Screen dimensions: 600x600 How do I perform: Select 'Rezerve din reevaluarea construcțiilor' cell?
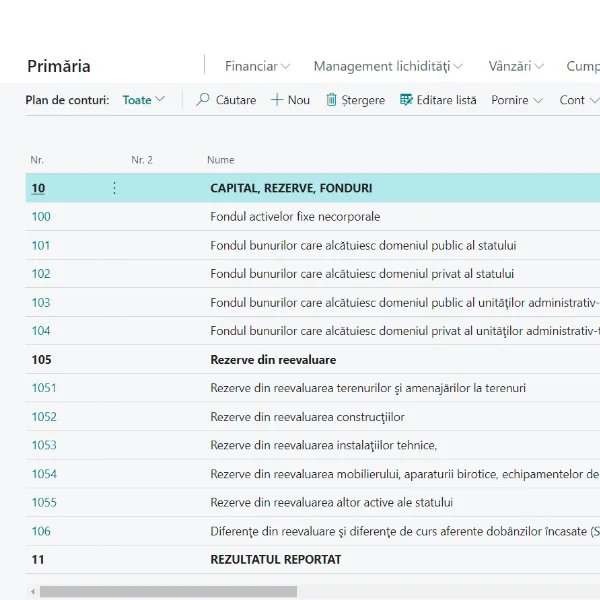(x=307, y=417)
